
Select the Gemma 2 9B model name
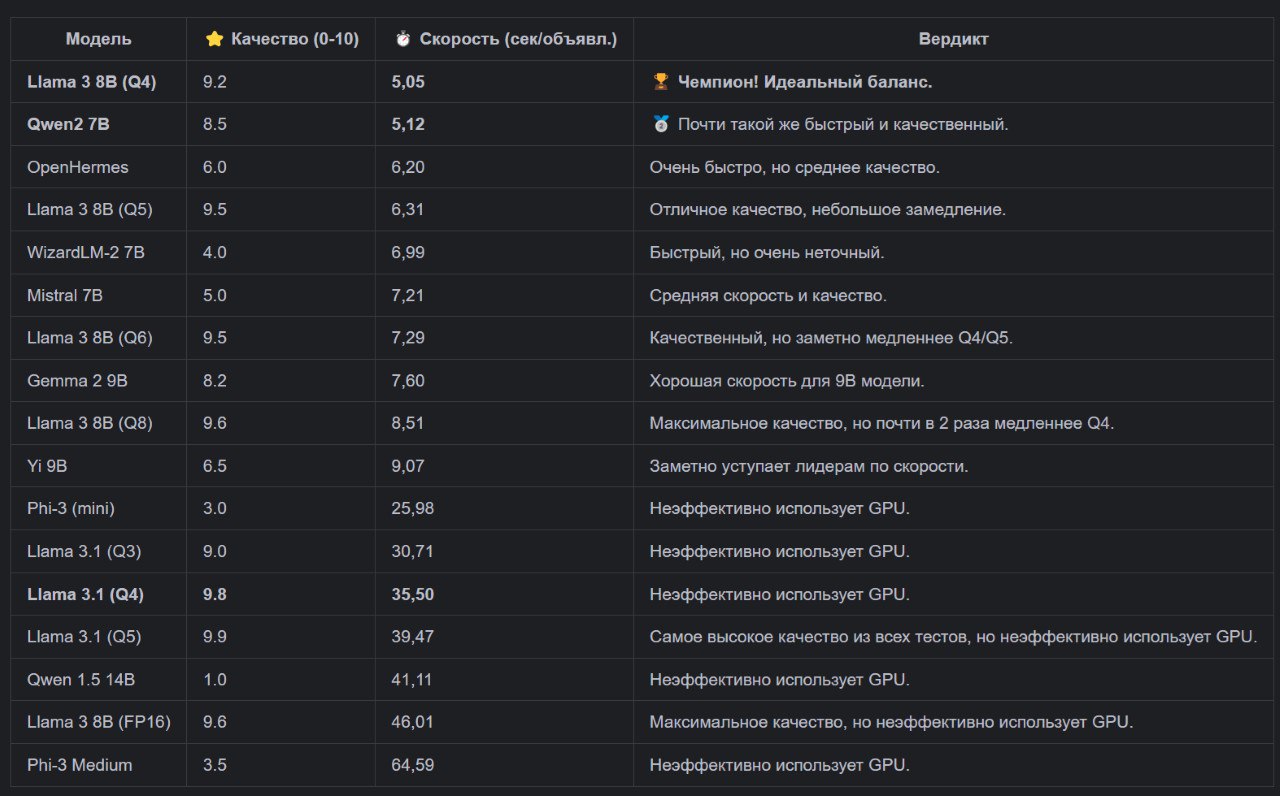pos(77,381)
